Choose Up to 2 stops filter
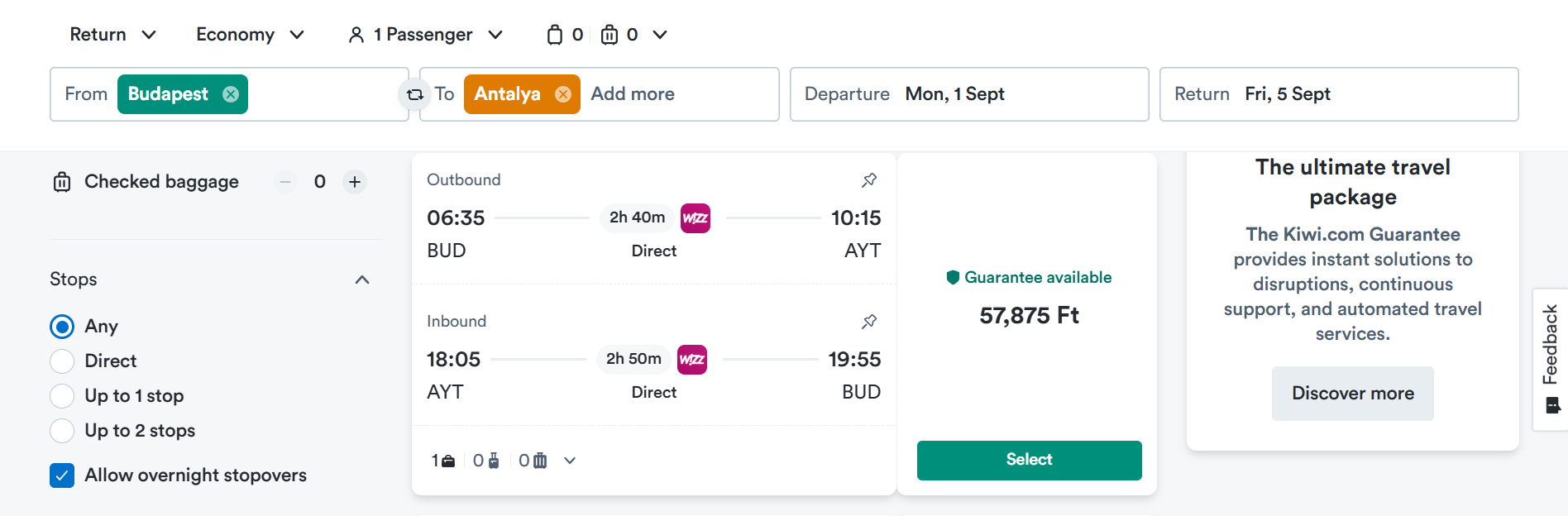This screenshot has height=516, width=1568. tap(62, 431)
